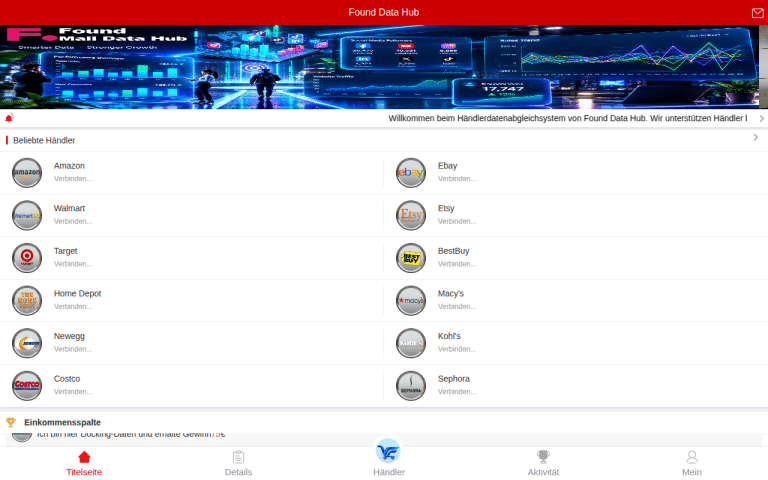
Task: Open the Amazon merchant logo
Action: click(27, 173)
